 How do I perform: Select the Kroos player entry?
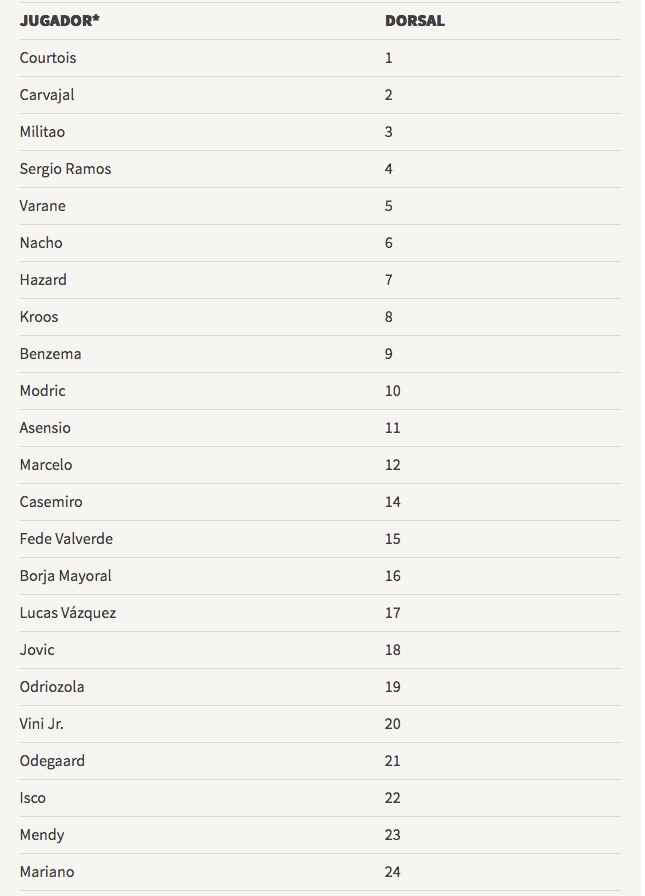pyautogui.click(x=39, y=317)
